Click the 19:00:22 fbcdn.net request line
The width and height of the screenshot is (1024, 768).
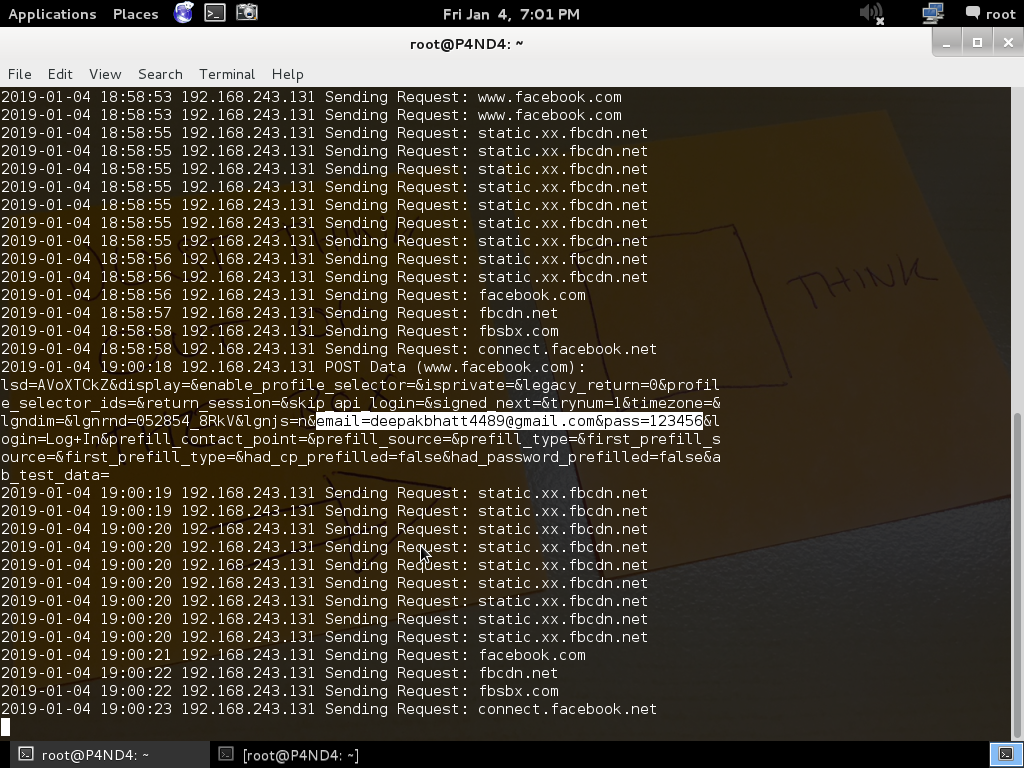click(x=280, y=673)
